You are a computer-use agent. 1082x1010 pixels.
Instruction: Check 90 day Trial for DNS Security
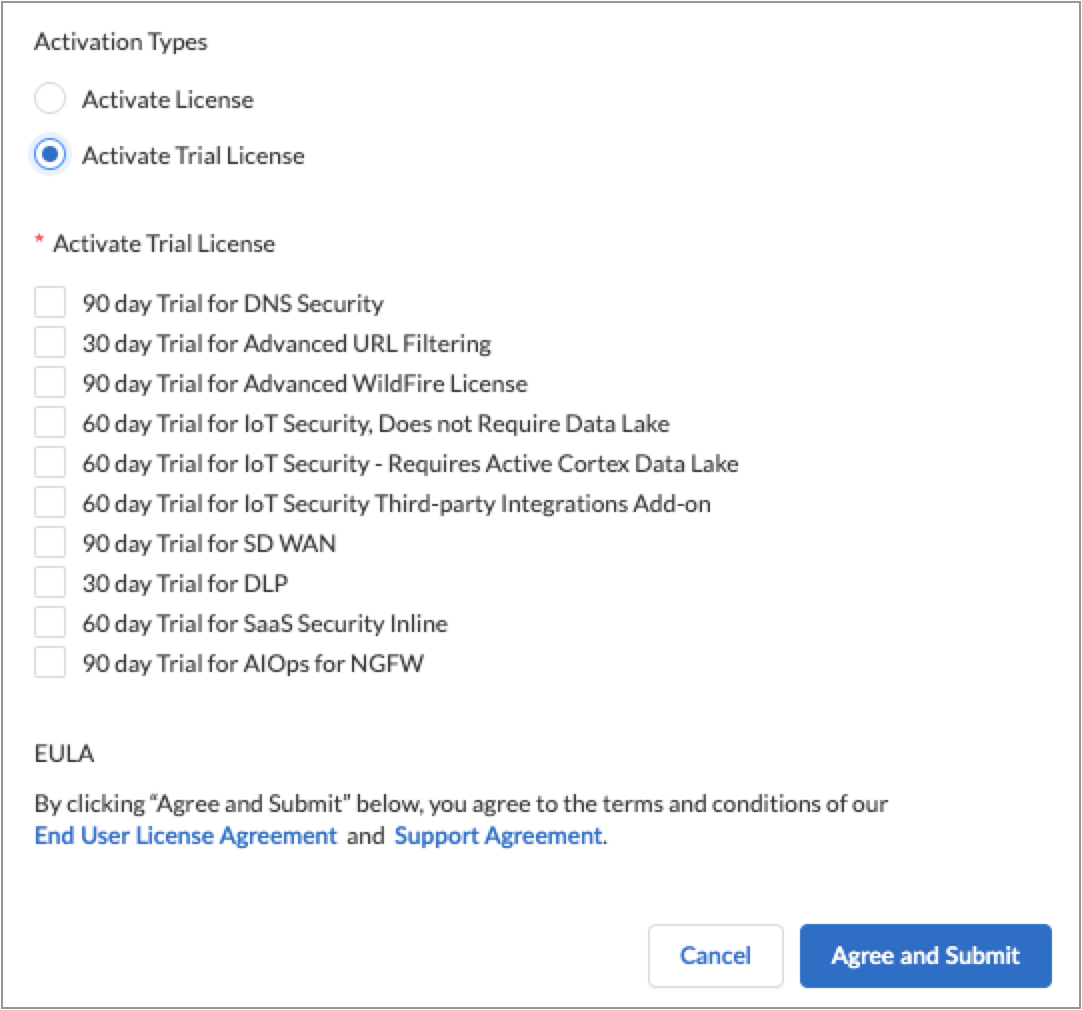[50, 303]
